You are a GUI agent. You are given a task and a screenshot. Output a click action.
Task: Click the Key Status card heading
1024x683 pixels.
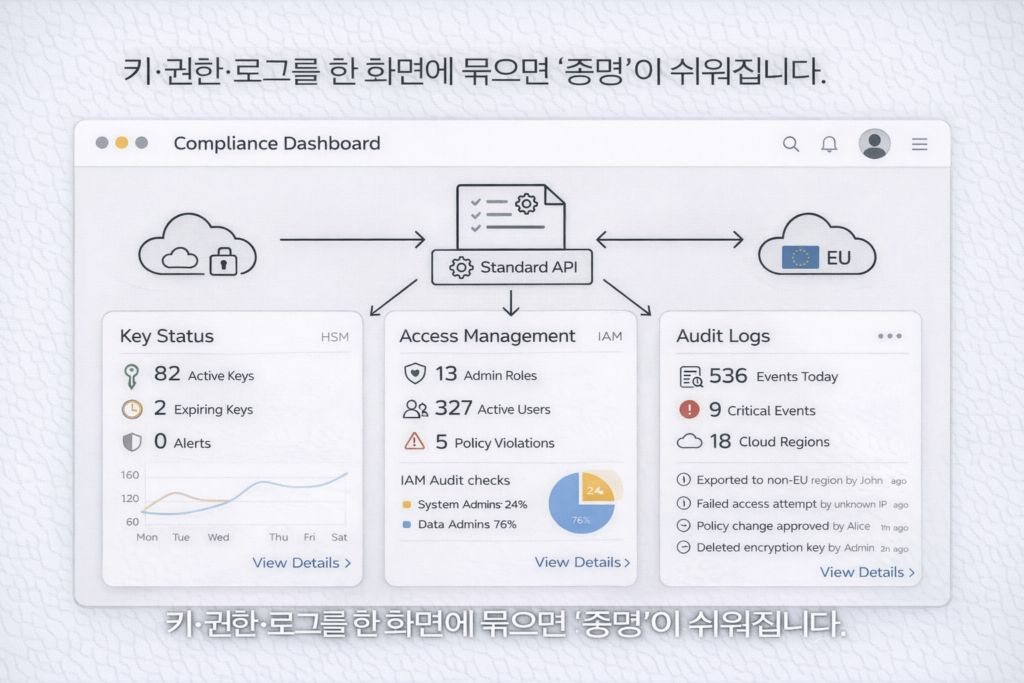[167, 336]
